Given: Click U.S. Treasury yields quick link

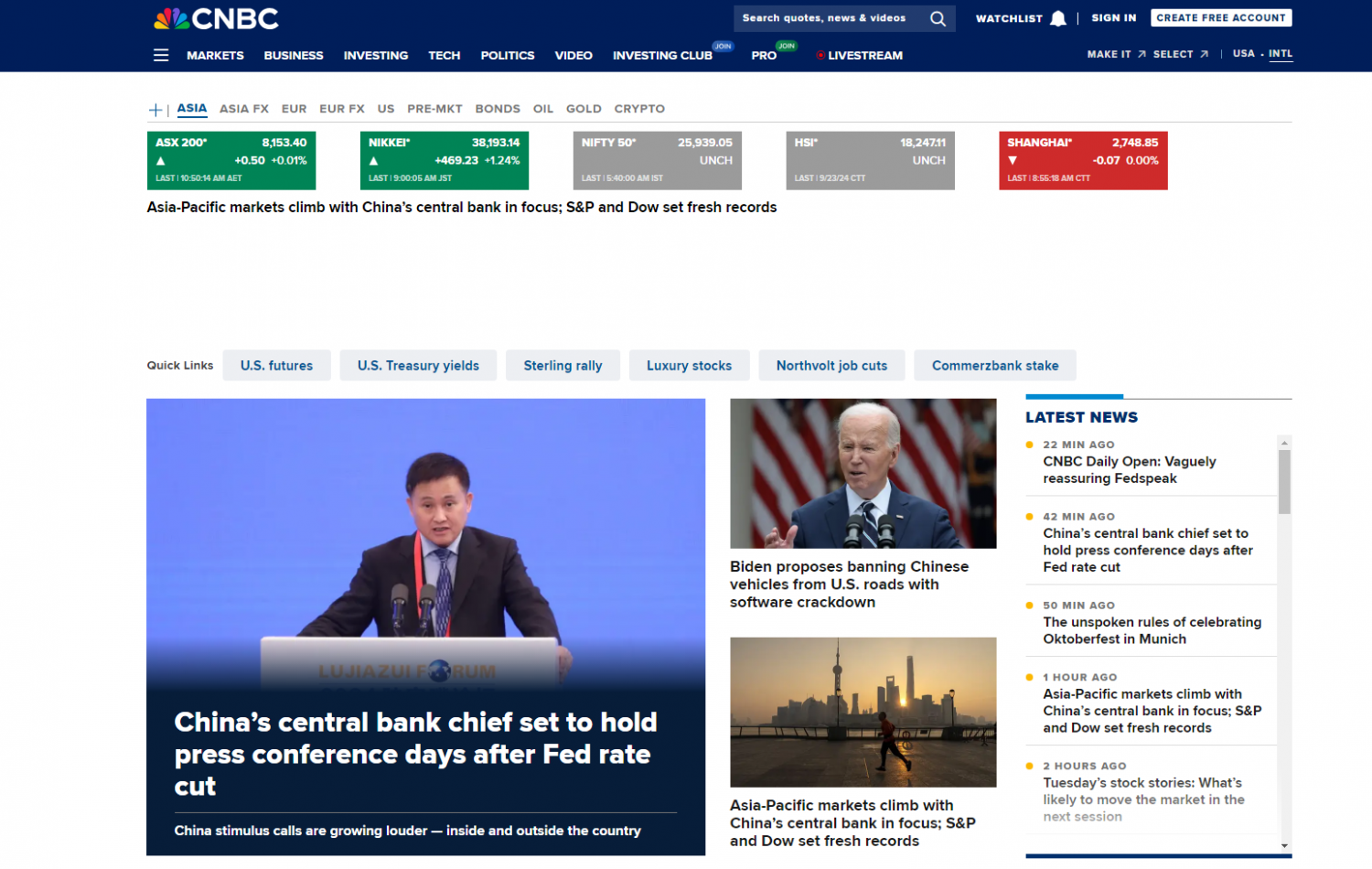Looking at the screenshot, I should point(418,365).
